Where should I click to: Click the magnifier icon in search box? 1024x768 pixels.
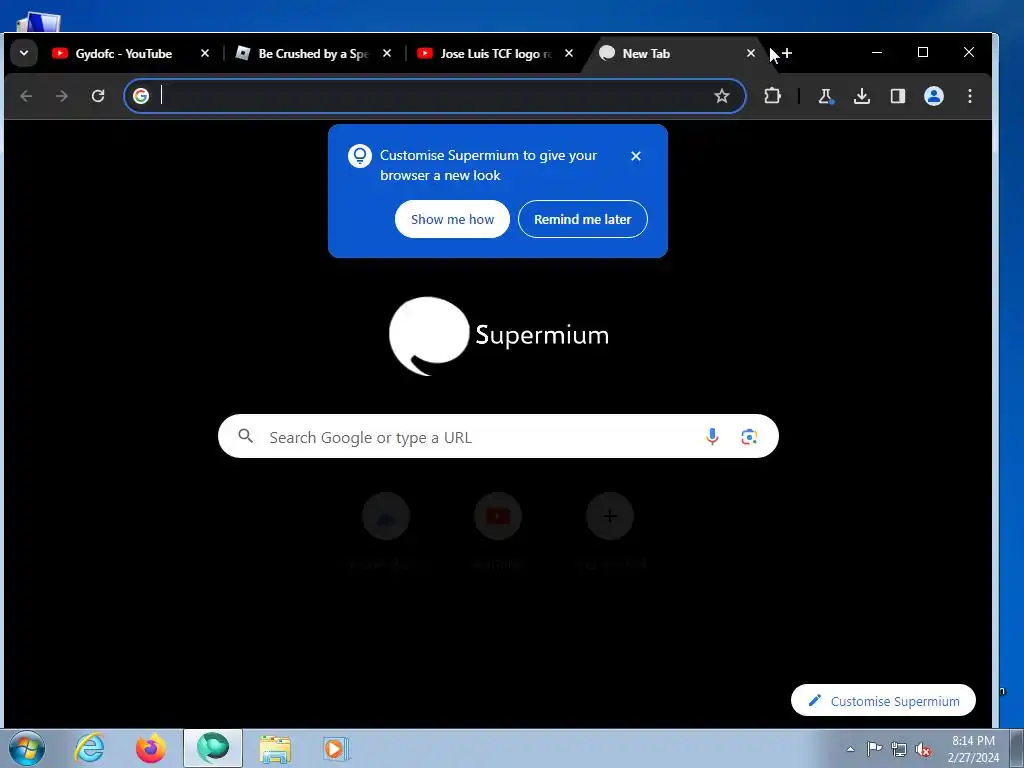(x=246, y=436)
